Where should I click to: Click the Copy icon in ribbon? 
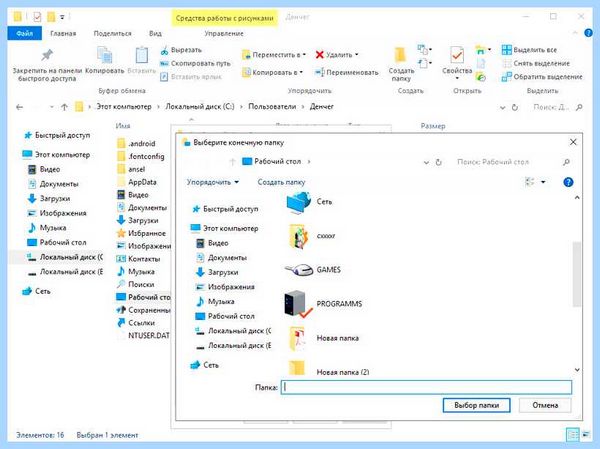coord(104,55)
